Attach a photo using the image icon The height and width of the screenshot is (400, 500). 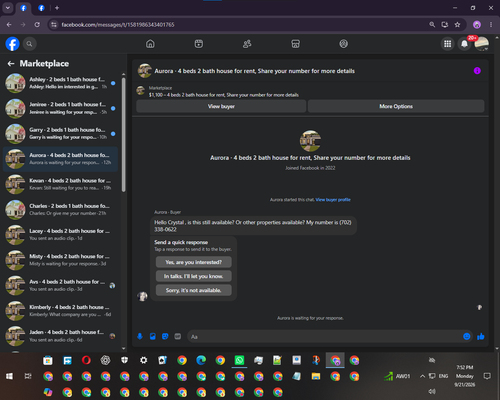[x=153, y=336]
